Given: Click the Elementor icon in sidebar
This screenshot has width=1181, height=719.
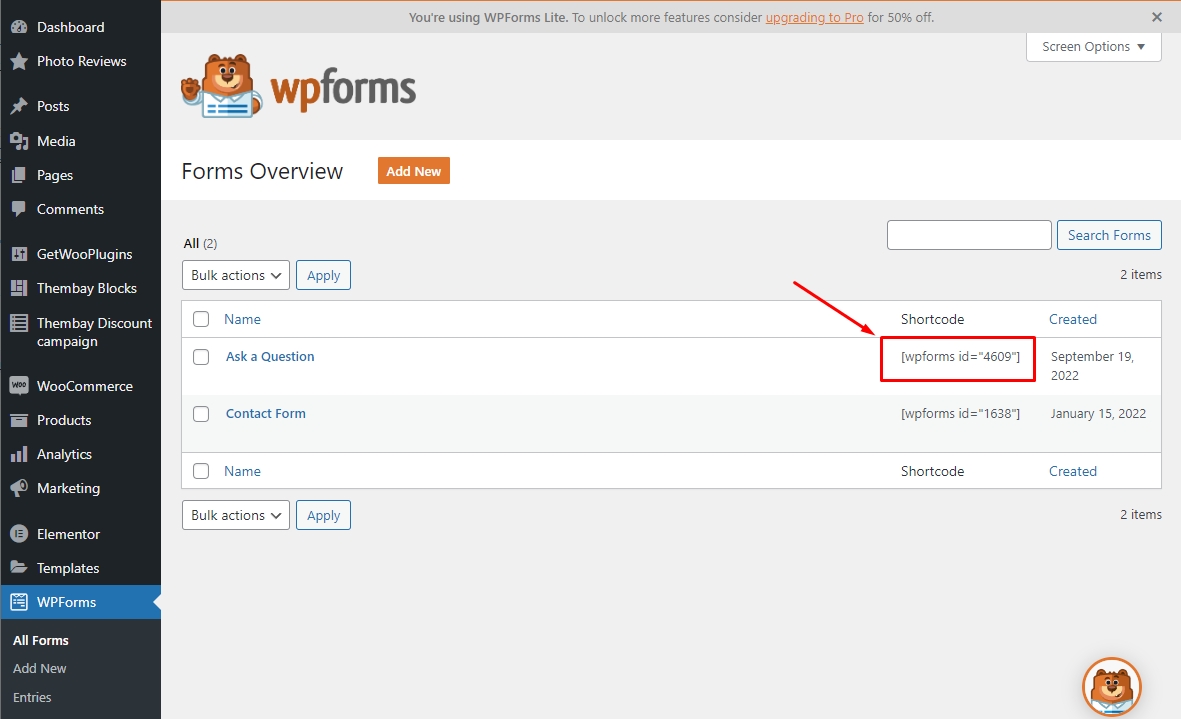Looking at the screenshot, I should pos(18,534).
